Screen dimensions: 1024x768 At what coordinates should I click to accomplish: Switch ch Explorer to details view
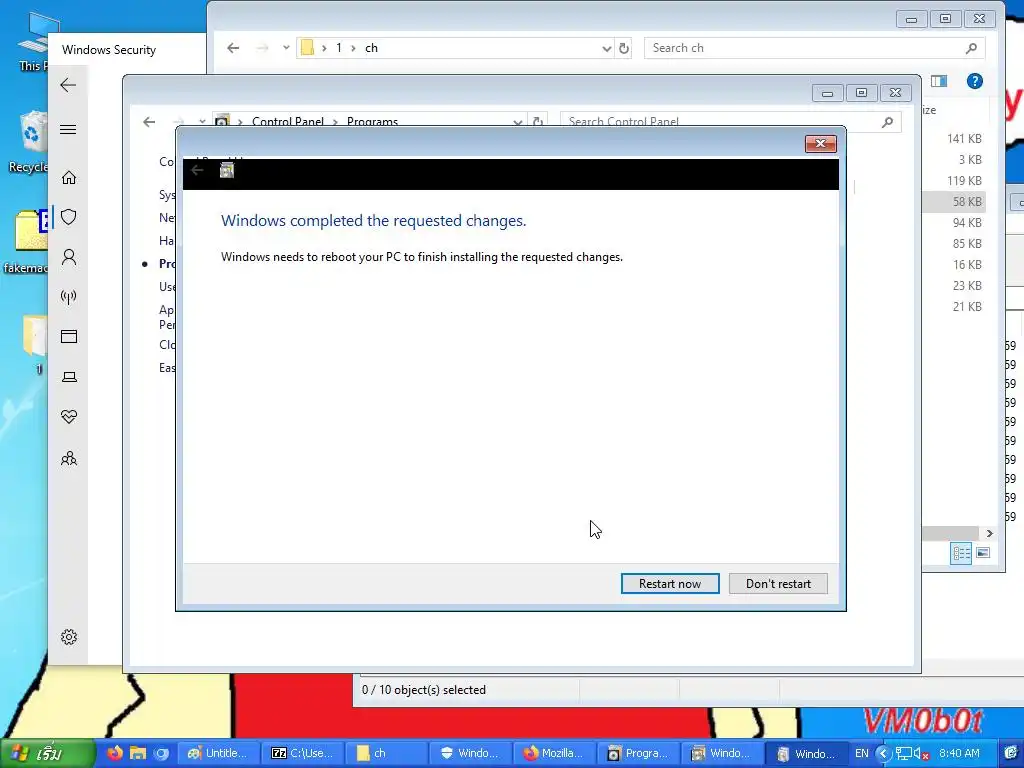pyautogui.click(x=961, y=554)
